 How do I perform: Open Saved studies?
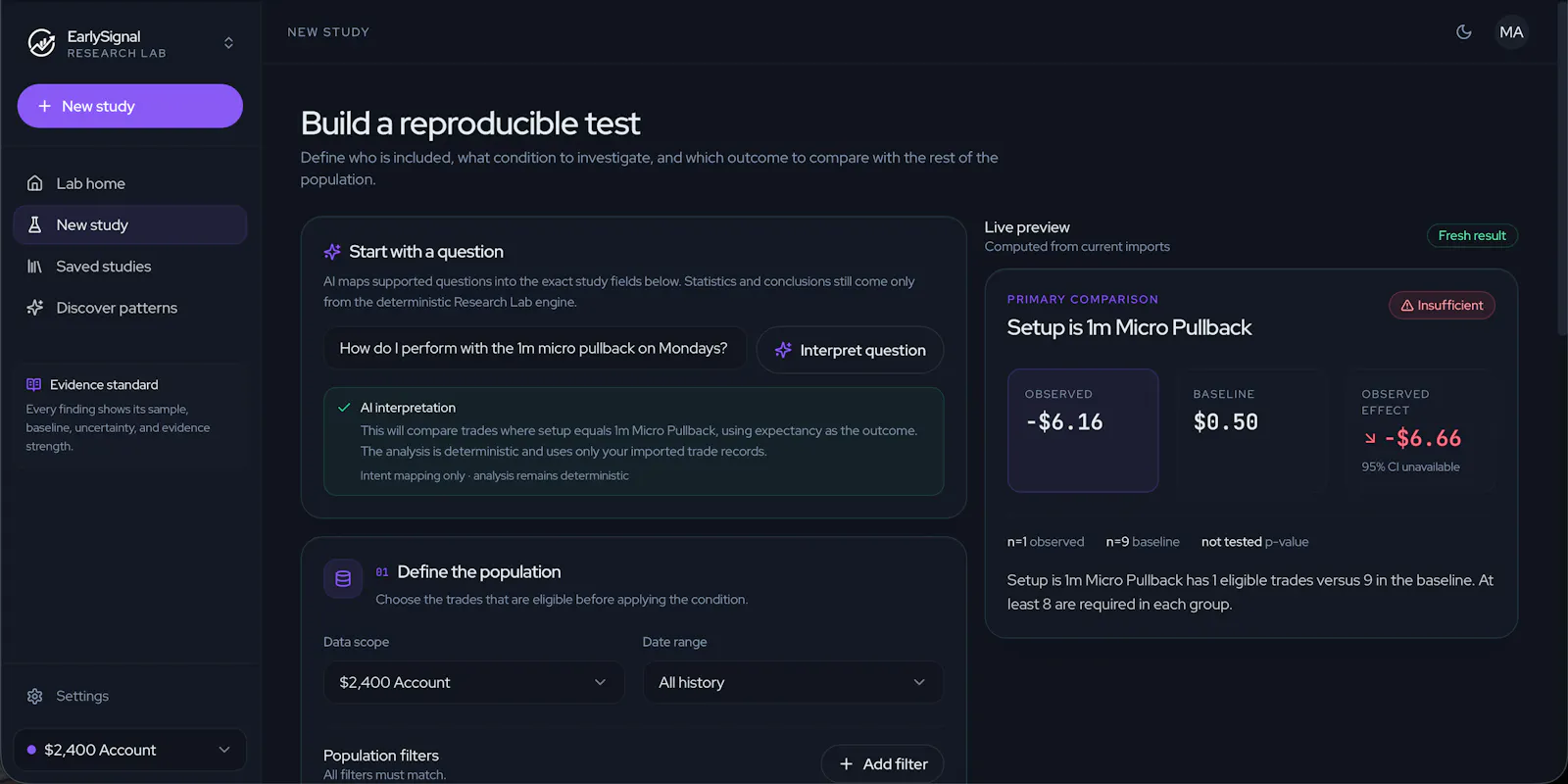click(130, 267)
